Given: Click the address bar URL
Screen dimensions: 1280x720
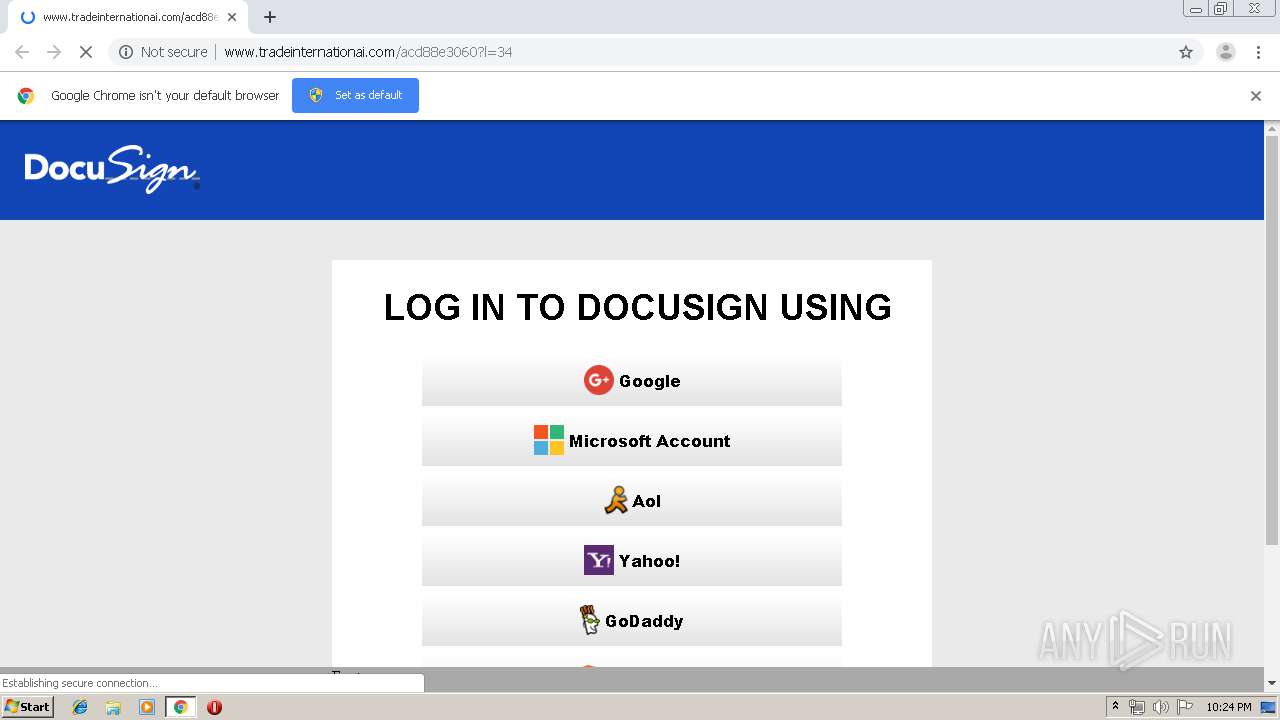Looking at the screenshot, I should (x=368, y=52).
